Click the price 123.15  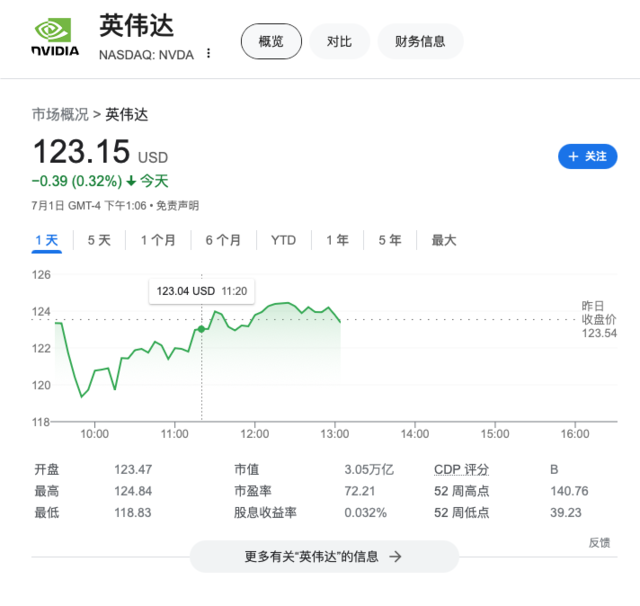point(81,151)
